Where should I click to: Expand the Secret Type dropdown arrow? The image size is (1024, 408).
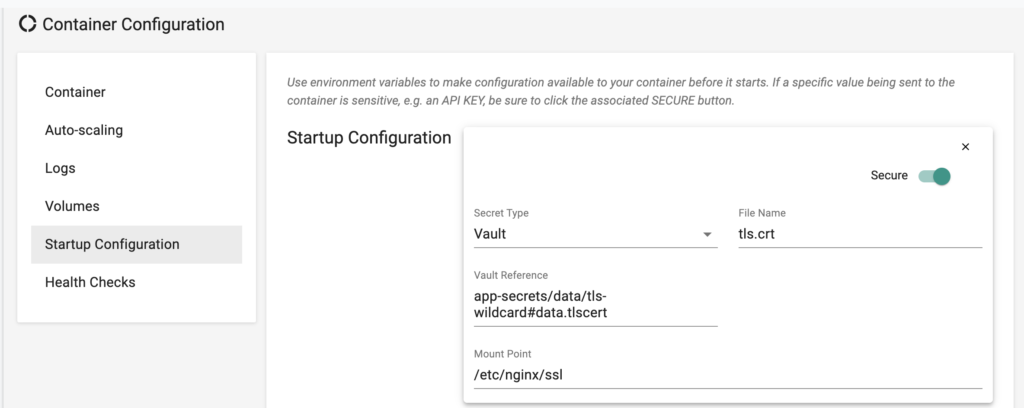707,234
